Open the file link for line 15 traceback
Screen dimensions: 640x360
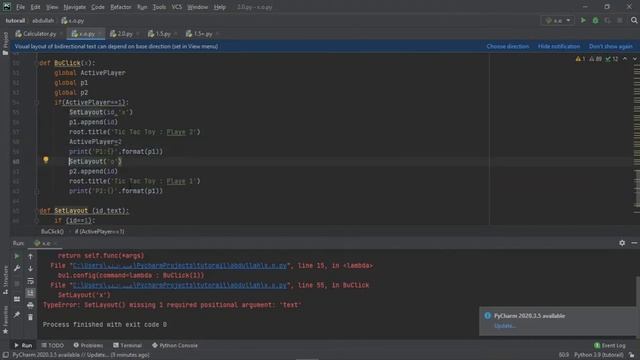point(180,266)
